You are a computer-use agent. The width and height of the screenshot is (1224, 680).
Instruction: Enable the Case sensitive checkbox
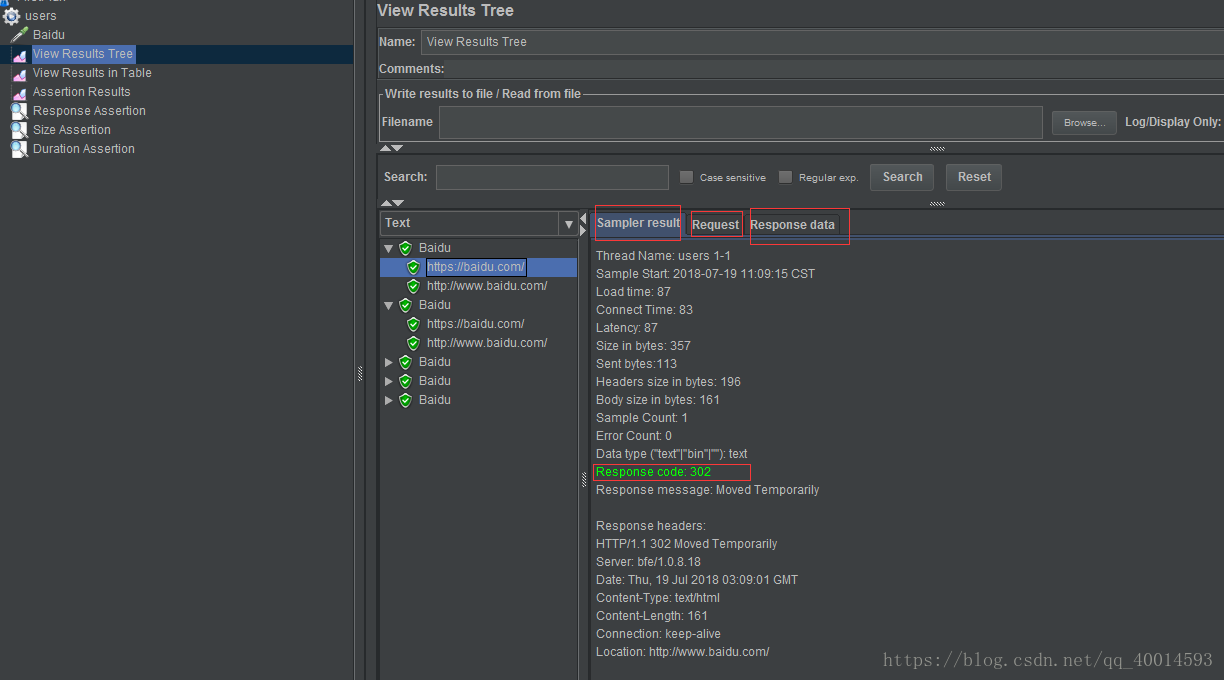click(x=686, y=177)
